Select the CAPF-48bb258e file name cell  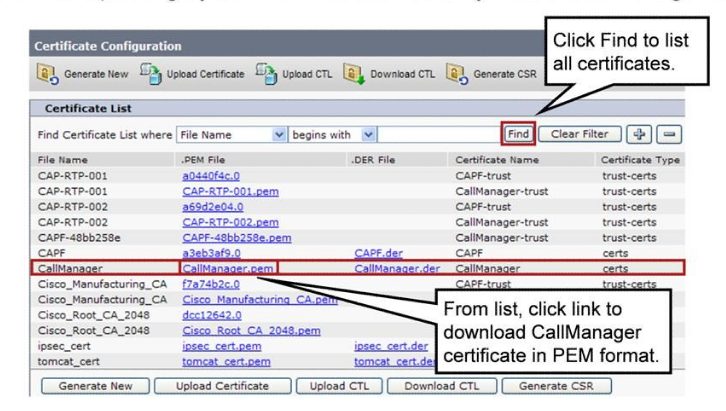(79, 238)
